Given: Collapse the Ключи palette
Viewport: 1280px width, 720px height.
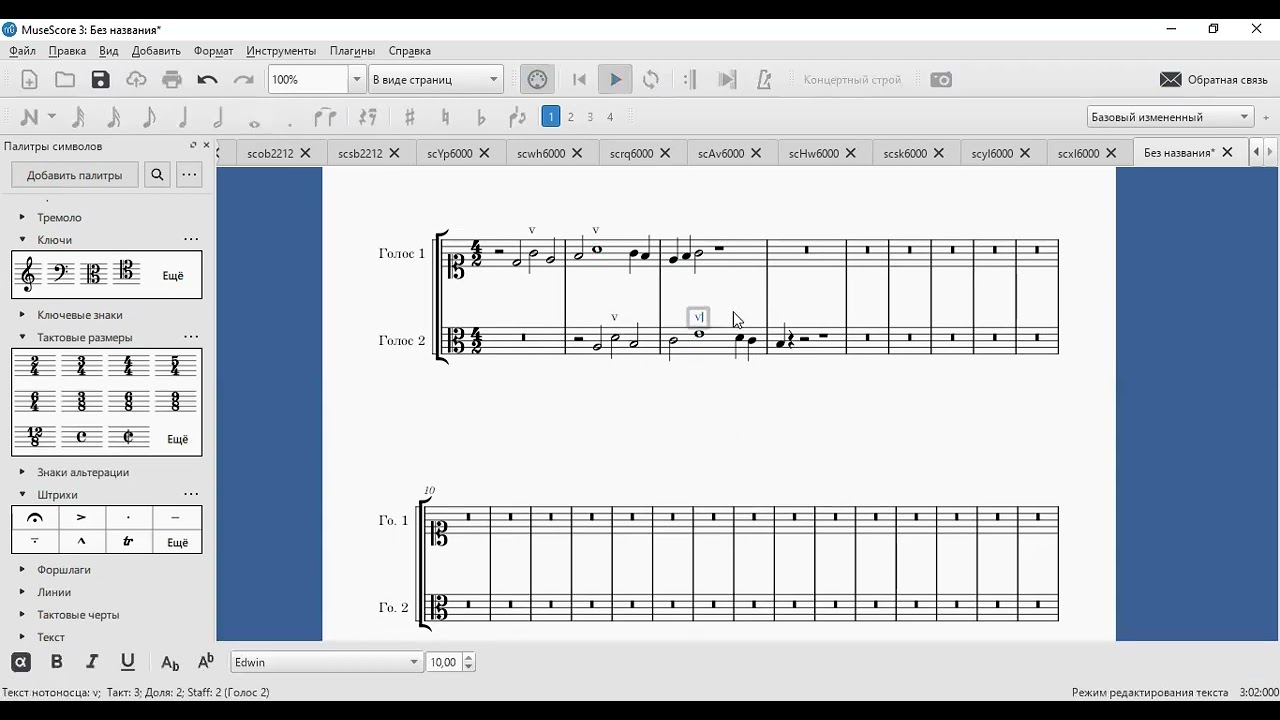Looking at the screenshot, I should 22,240.
